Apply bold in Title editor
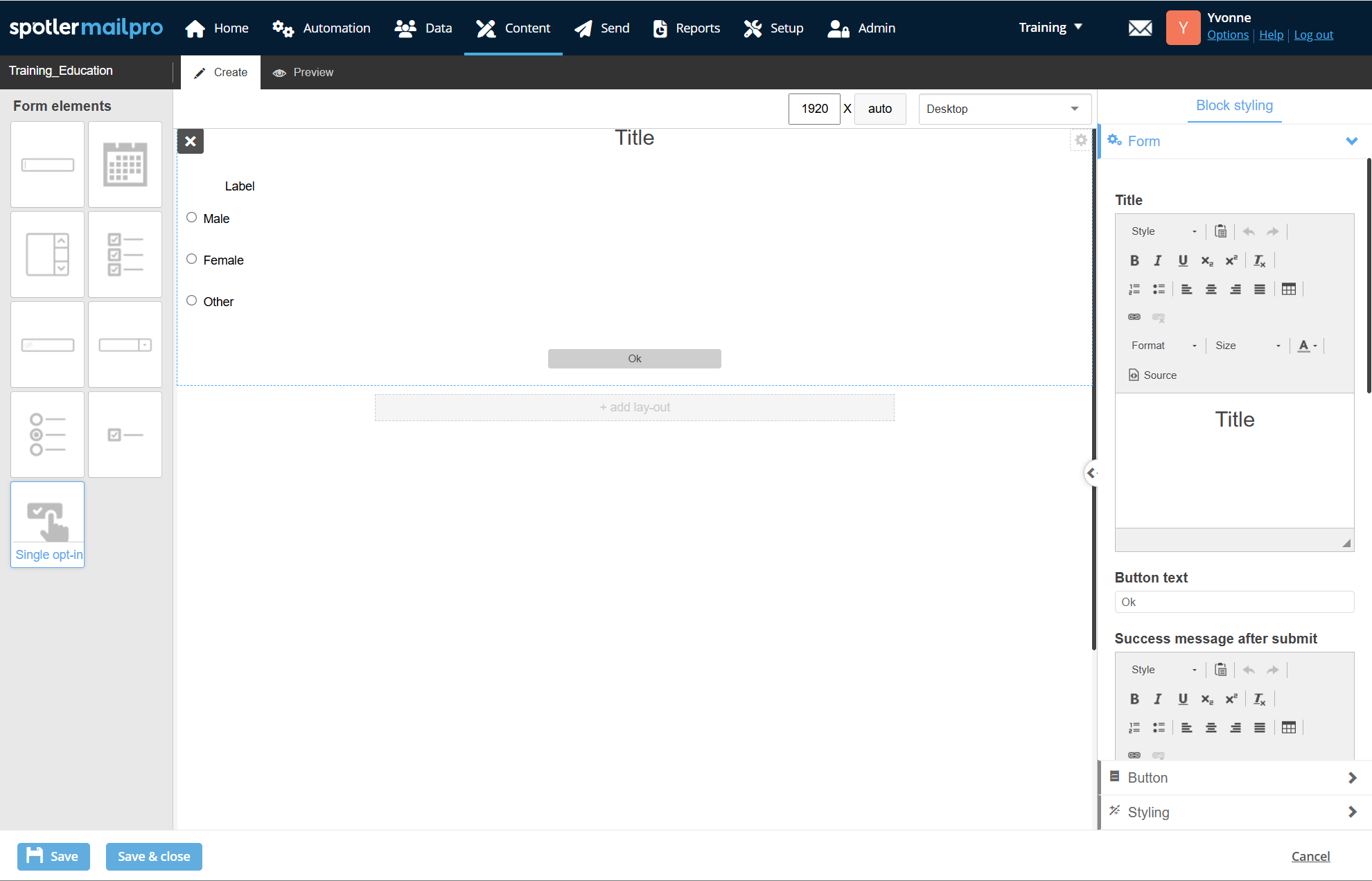 tap(1134, 260)
